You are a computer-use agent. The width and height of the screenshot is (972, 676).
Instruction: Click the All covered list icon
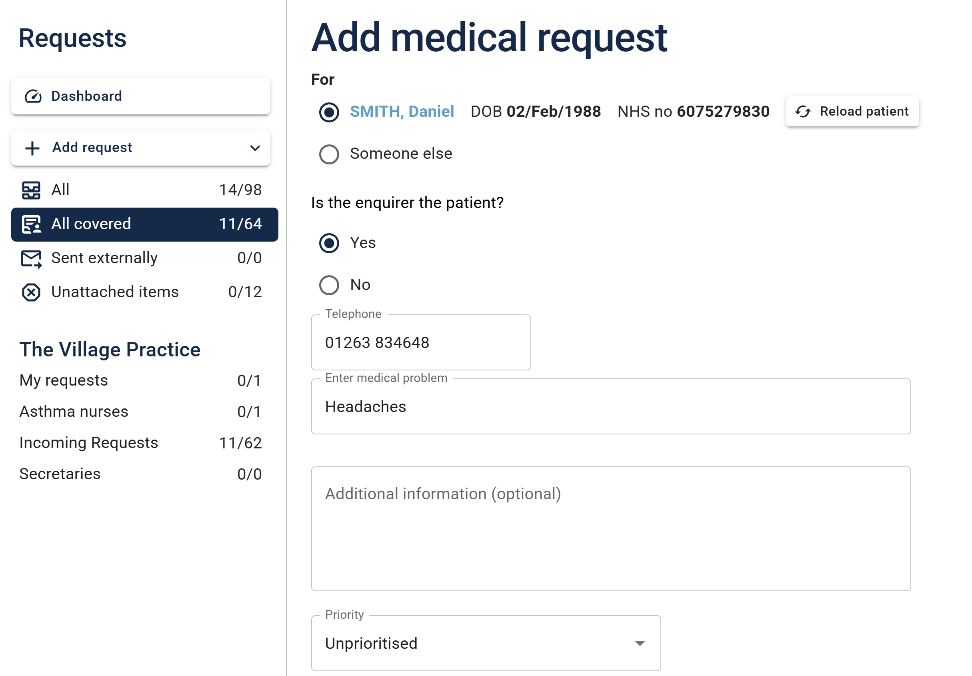click(x=31, y=224)
